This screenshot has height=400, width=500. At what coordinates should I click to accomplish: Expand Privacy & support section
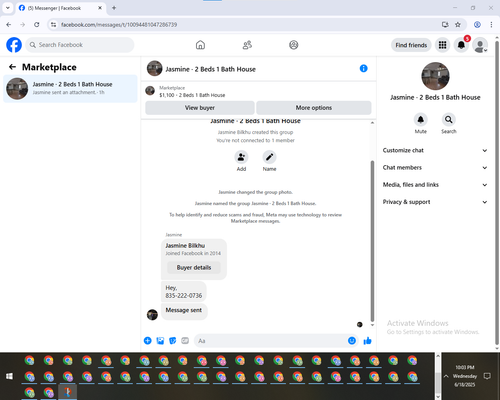click(x=435, y=202)
